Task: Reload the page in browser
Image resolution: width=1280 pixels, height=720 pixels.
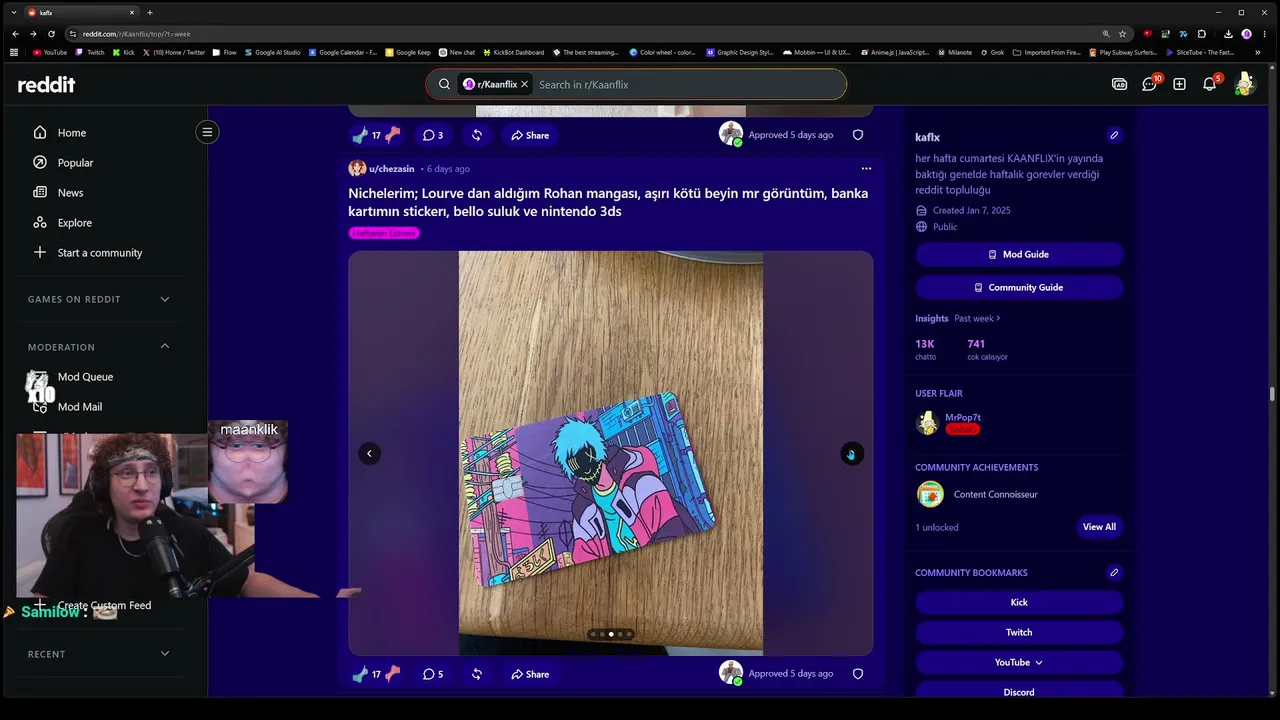Action: 52,34
